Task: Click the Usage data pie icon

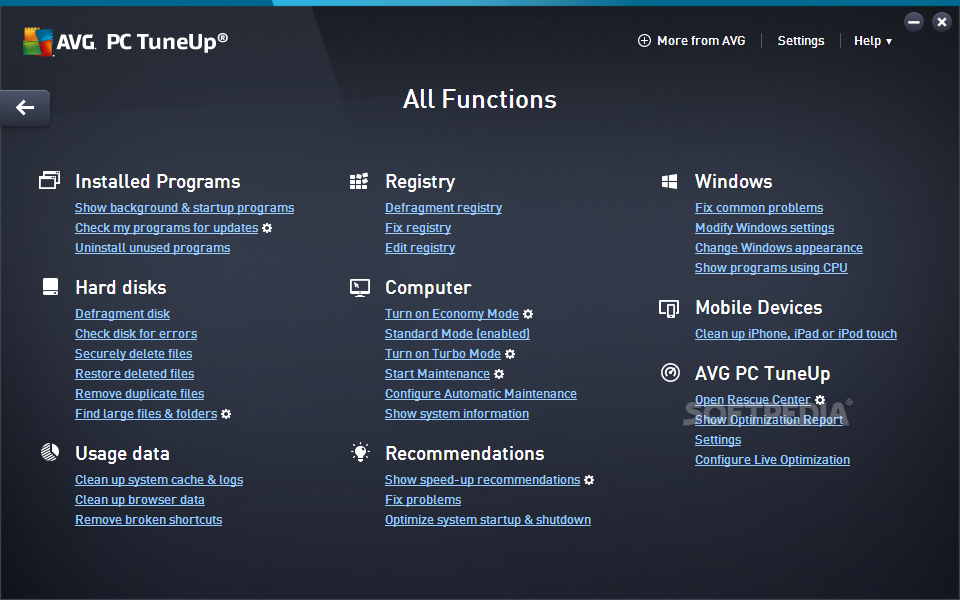Action: pos(50,452)
